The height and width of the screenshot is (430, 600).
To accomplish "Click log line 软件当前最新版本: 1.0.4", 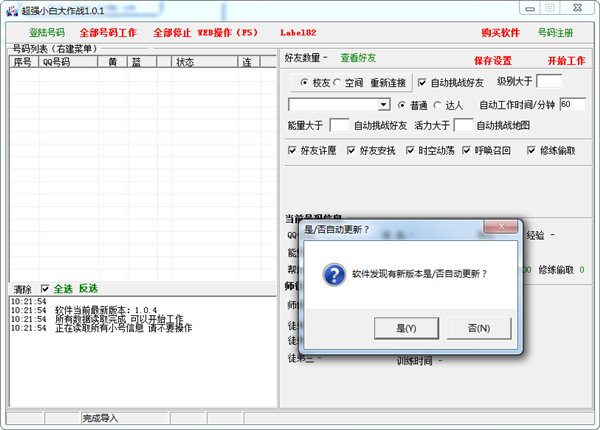I will pos(106,310).
